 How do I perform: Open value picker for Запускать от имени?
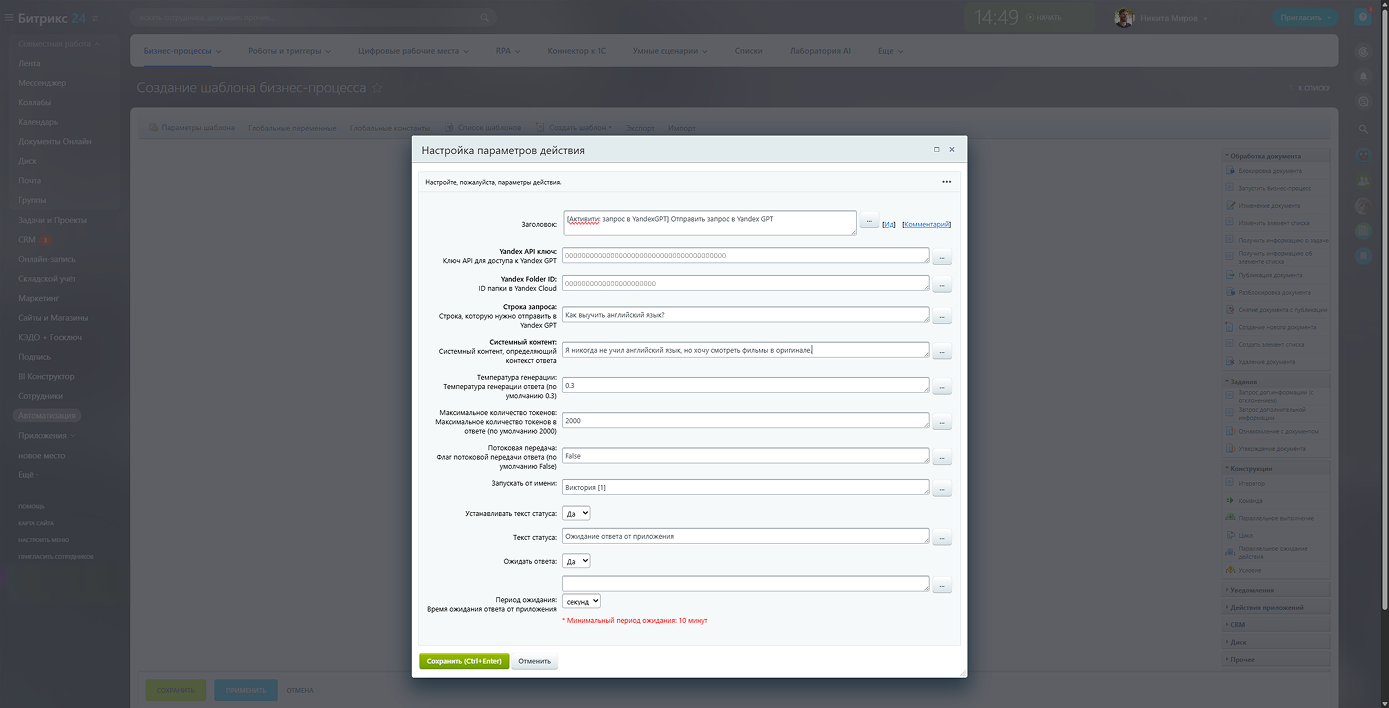(x=943, y=489)
